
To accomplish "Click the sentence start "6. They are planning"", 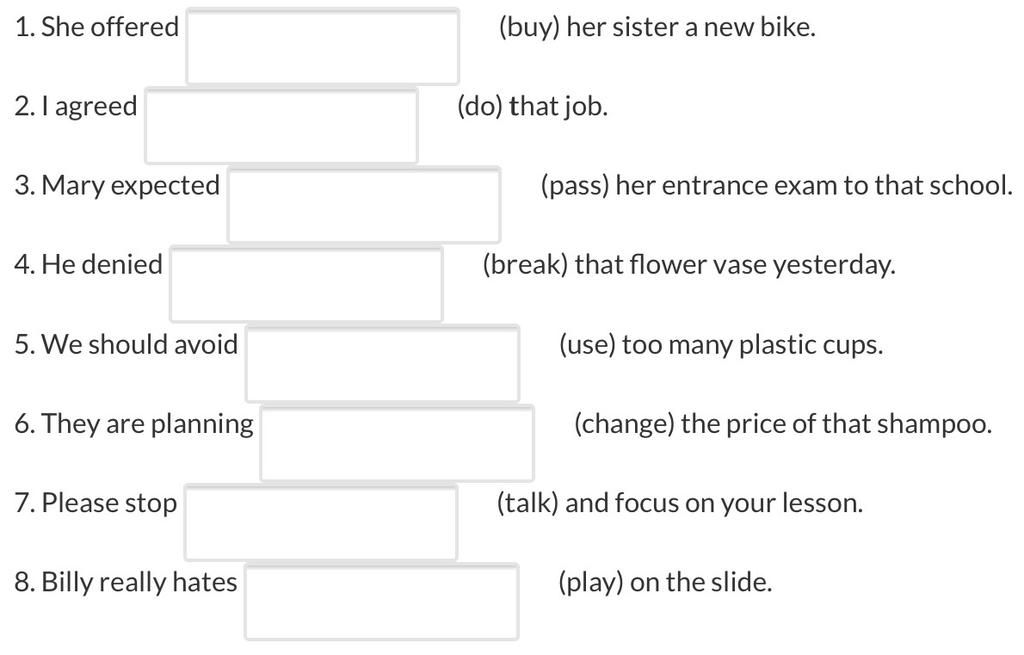I will pos(134,424).
